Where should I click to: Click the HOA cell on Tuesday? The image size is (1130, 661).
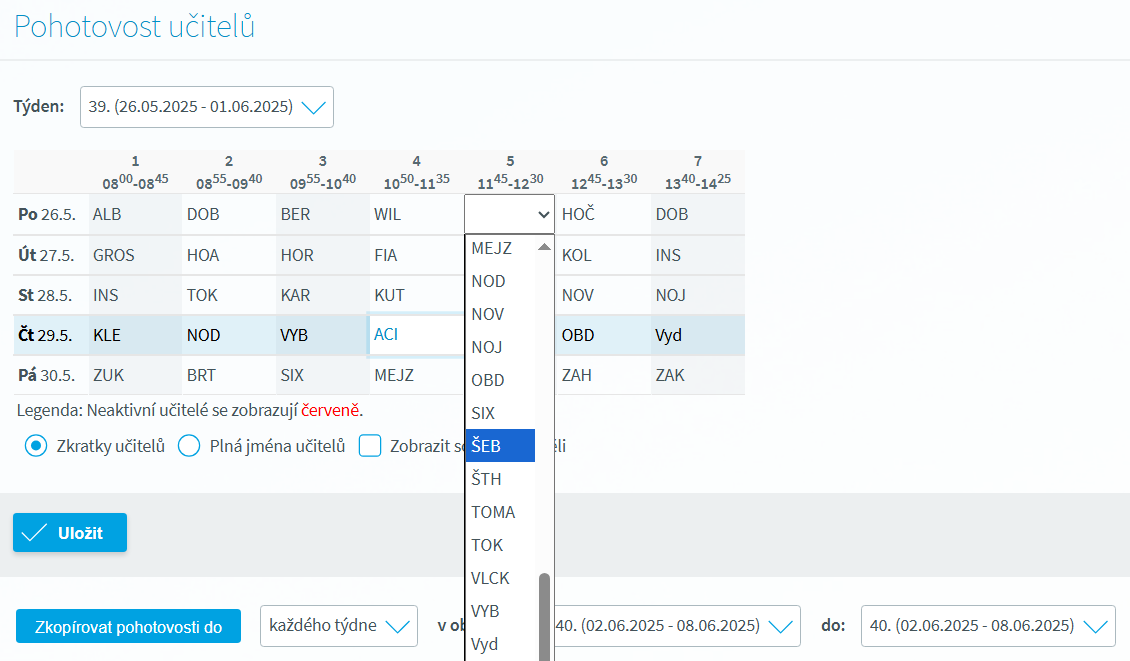click(228, 255)
